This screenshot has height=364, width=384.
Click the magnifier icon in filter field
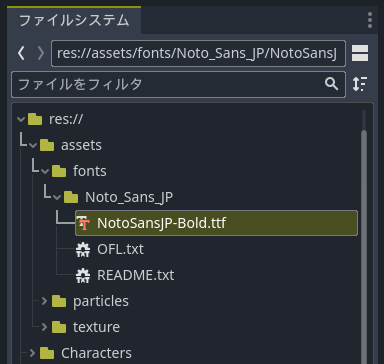[x=331, y=84]
